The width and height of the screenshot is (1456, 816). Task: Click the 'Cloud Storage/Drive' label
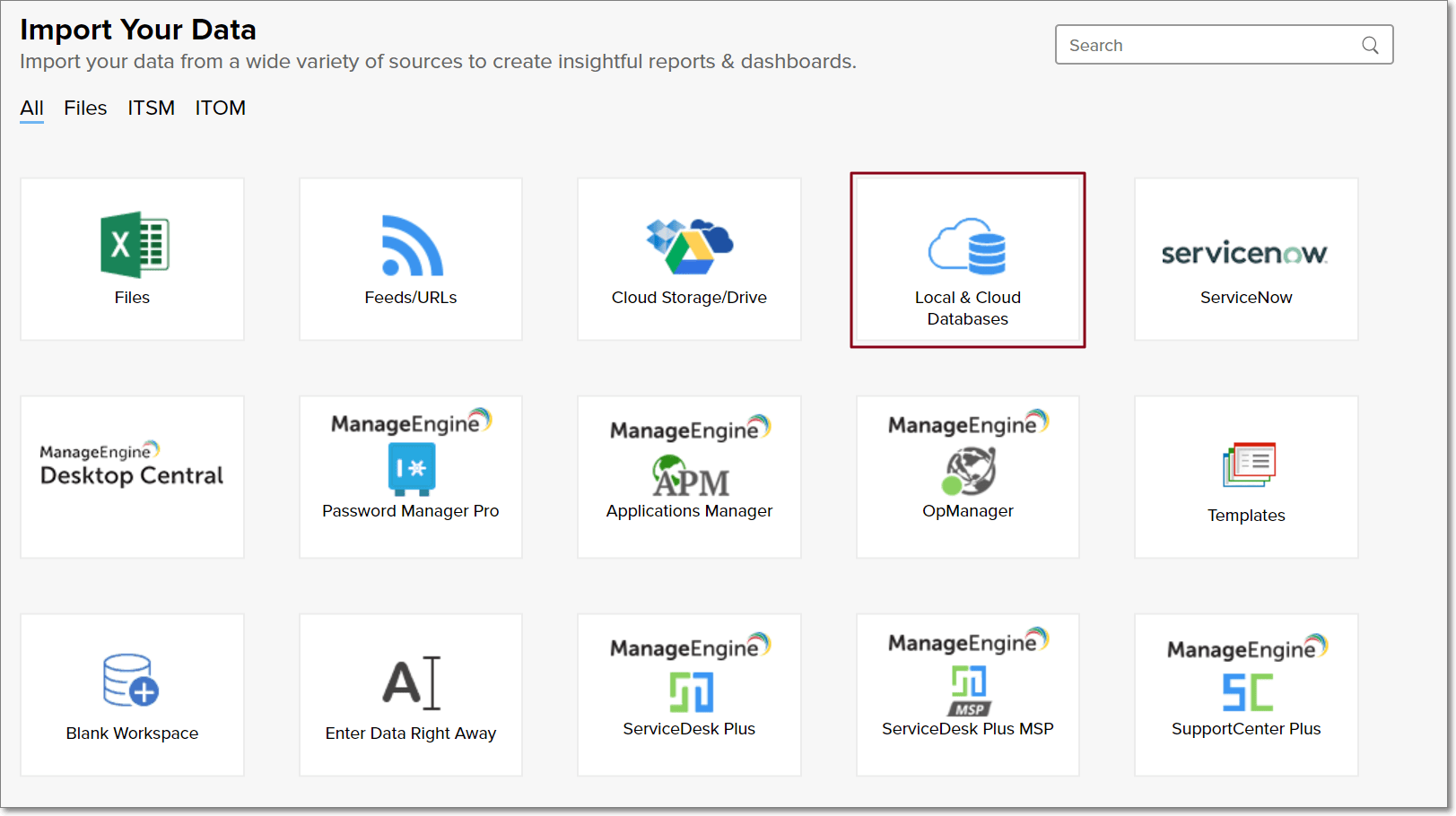[689, 298]
